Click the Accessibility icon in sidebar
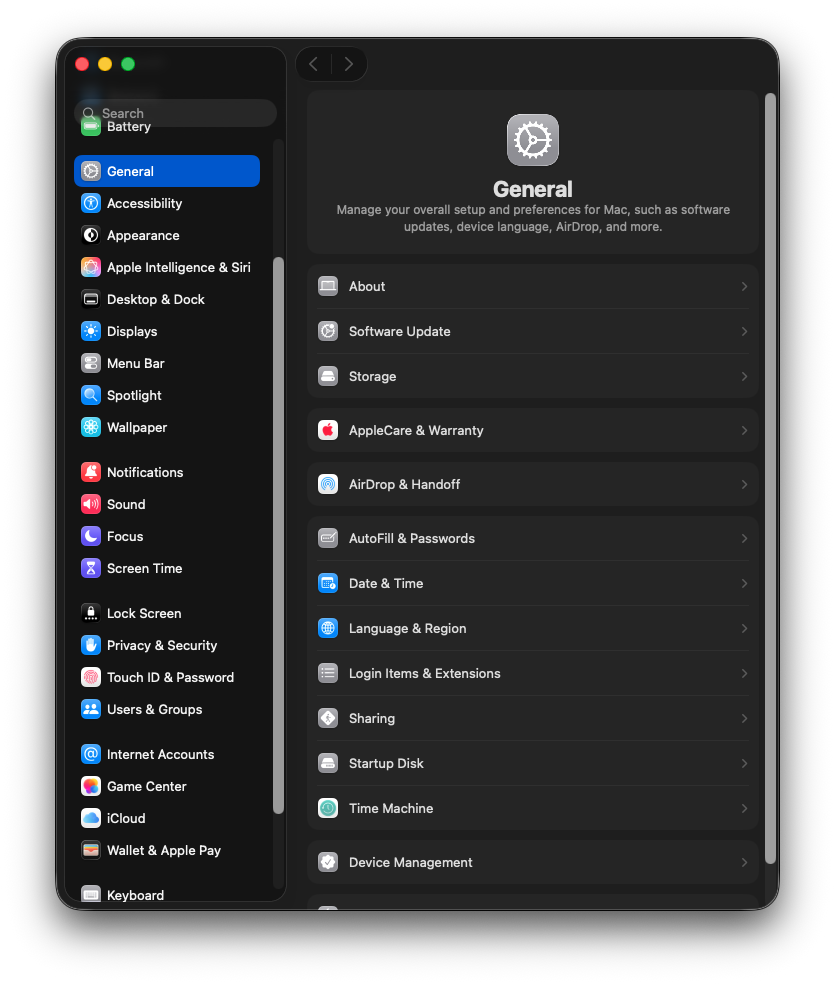This screenshot has height=984, width=835. pyautogui.click(x=91, y=203)
